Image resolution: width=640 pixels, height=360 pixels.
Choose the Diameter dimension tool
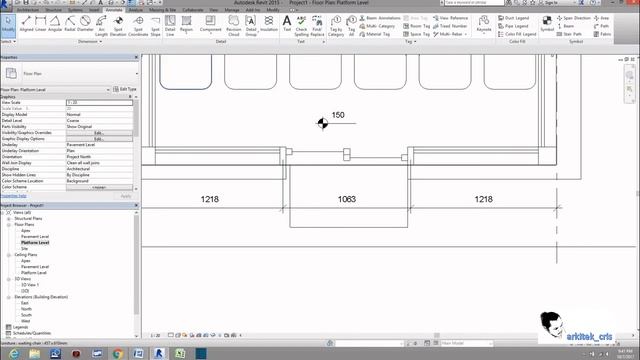coord(85,24)
